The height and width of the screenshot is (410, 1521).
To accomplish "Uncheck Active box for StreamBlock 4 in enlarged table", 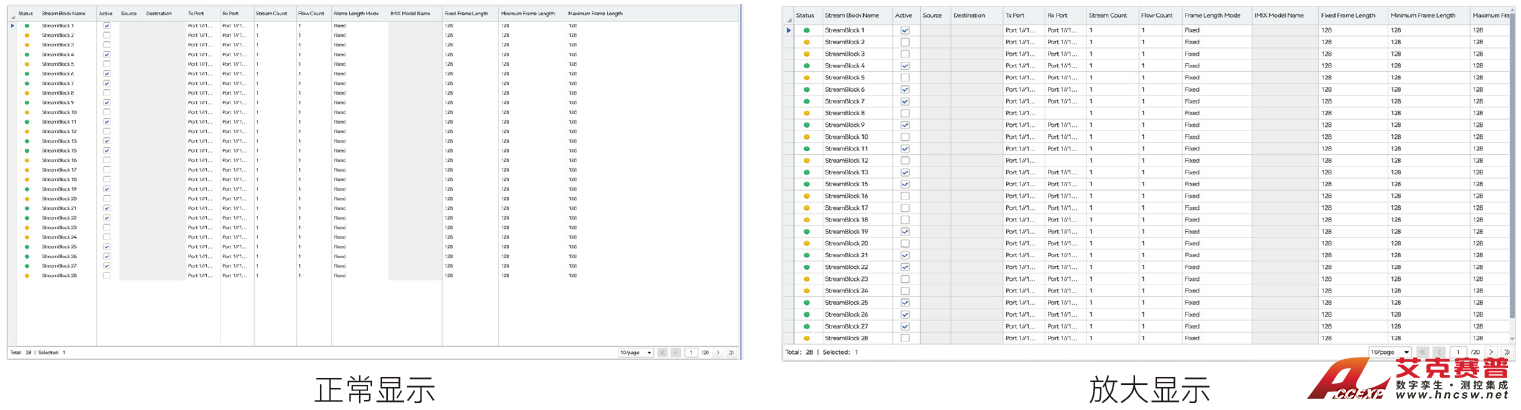I will 905,66.
